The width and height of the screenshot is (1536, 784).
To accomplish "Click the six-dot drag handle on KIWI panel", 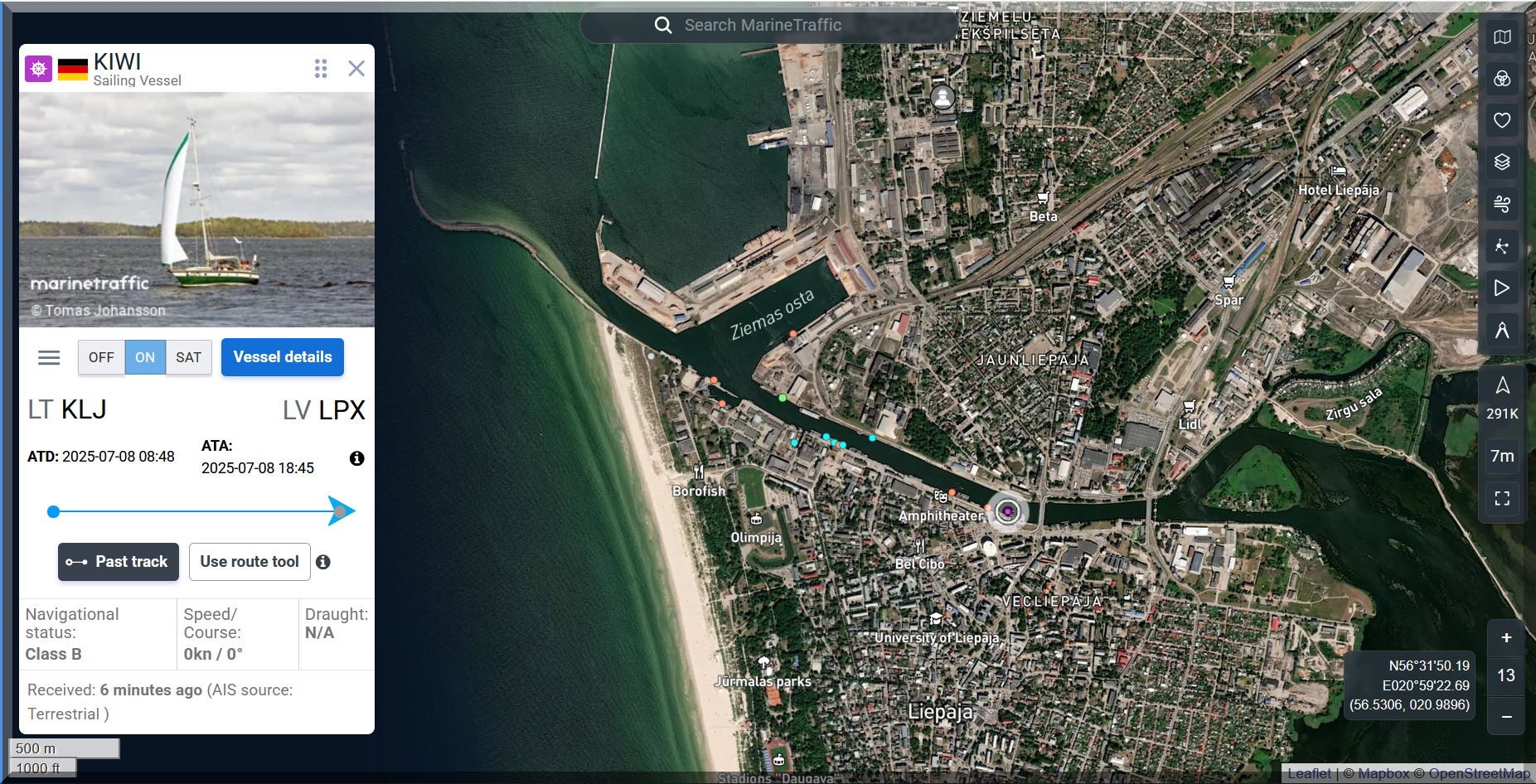I will point(321,68).
